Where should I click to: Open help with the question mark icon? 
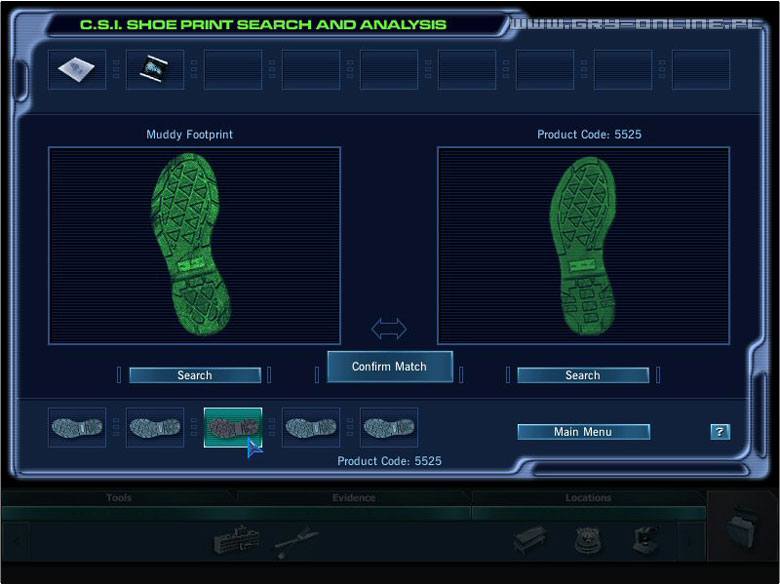tap(720, 431)
